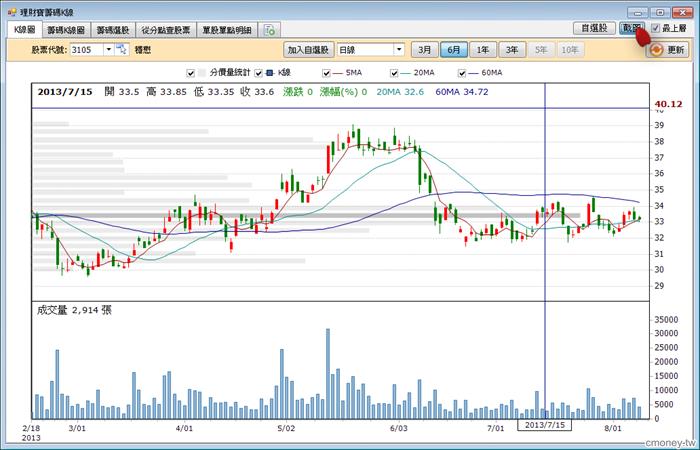Click the 2013/7/15 date marker on the time axis
This screenshot has height=450, width=700.
[544, 425]
